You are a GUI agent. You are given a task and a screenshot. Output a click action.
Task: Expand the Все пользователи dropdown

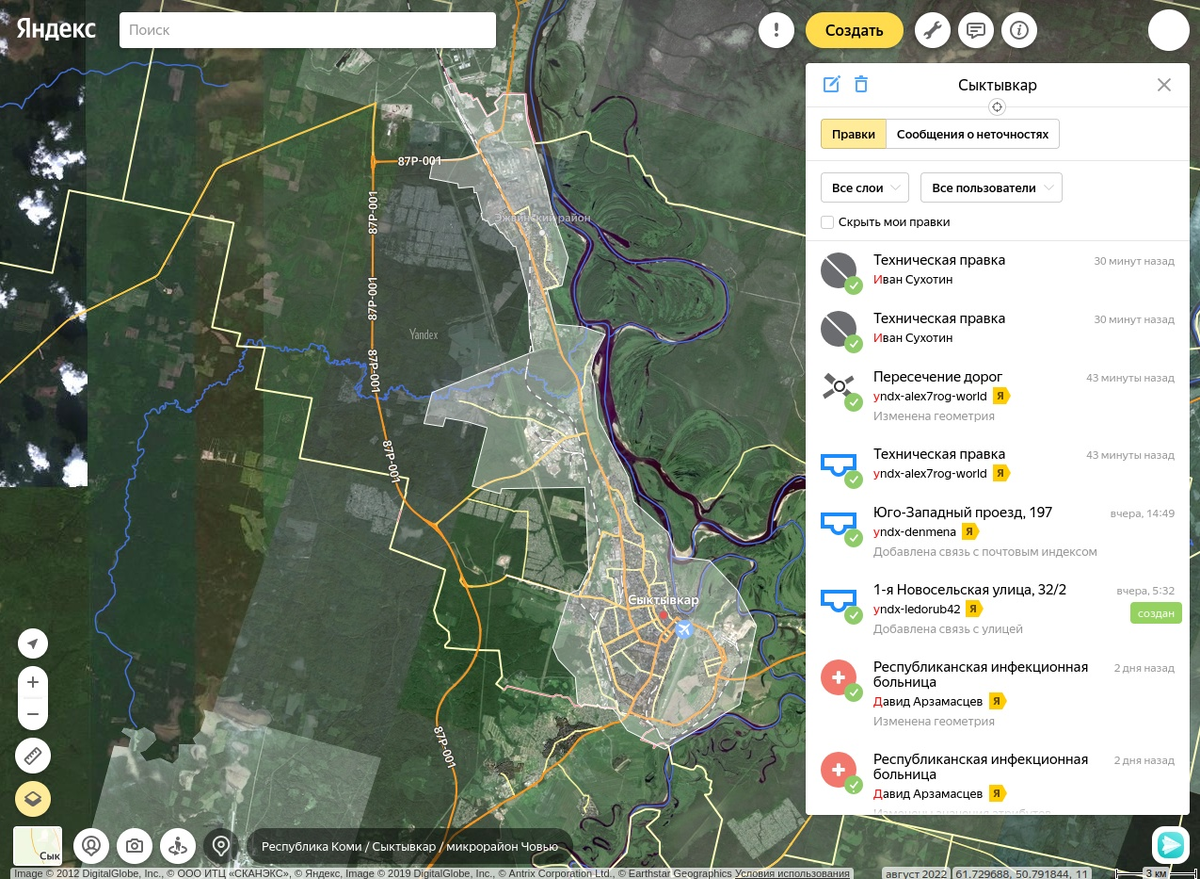pyautogui.click(x=991, y=188)
